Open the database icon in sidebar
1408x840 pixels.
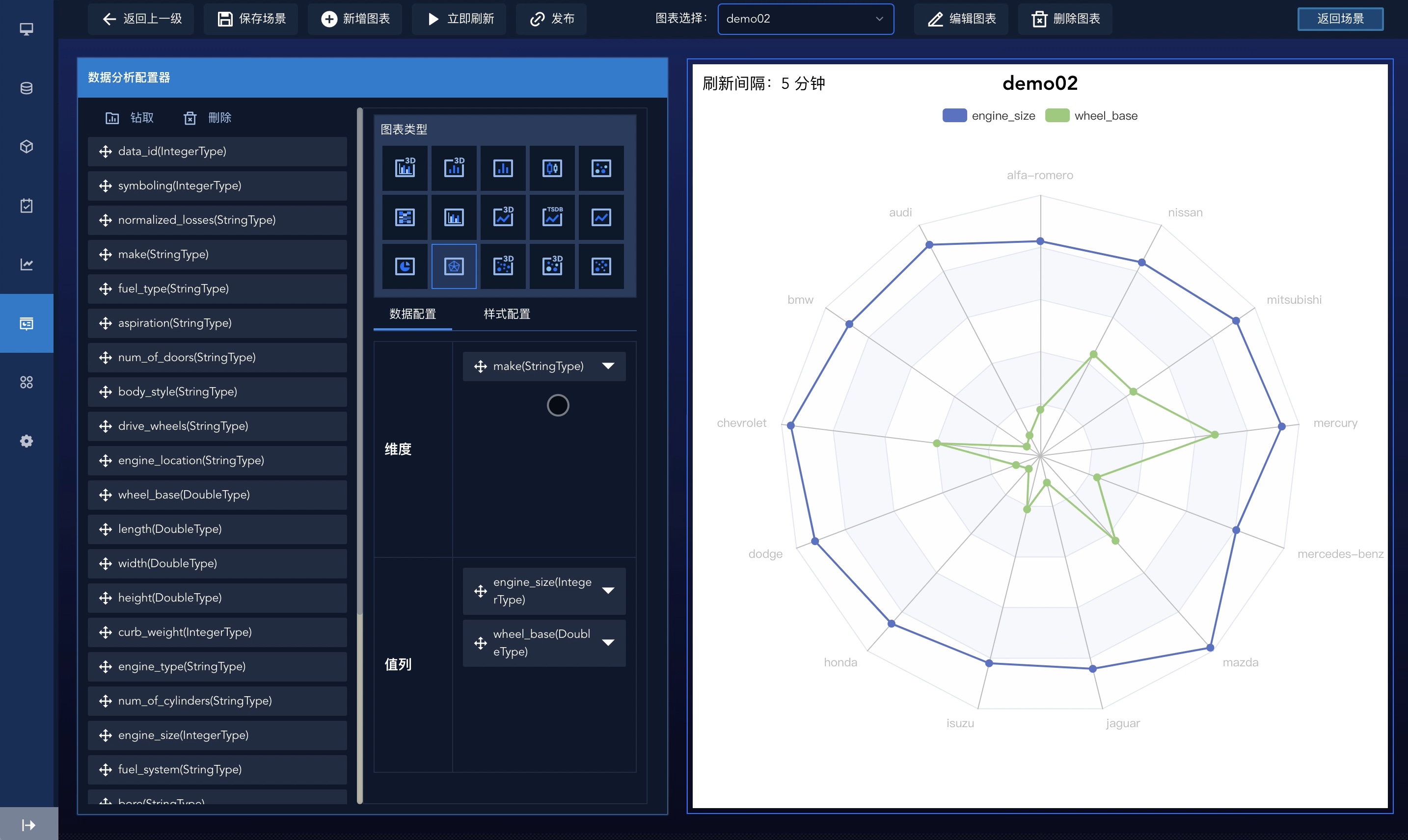pos(26,88)
